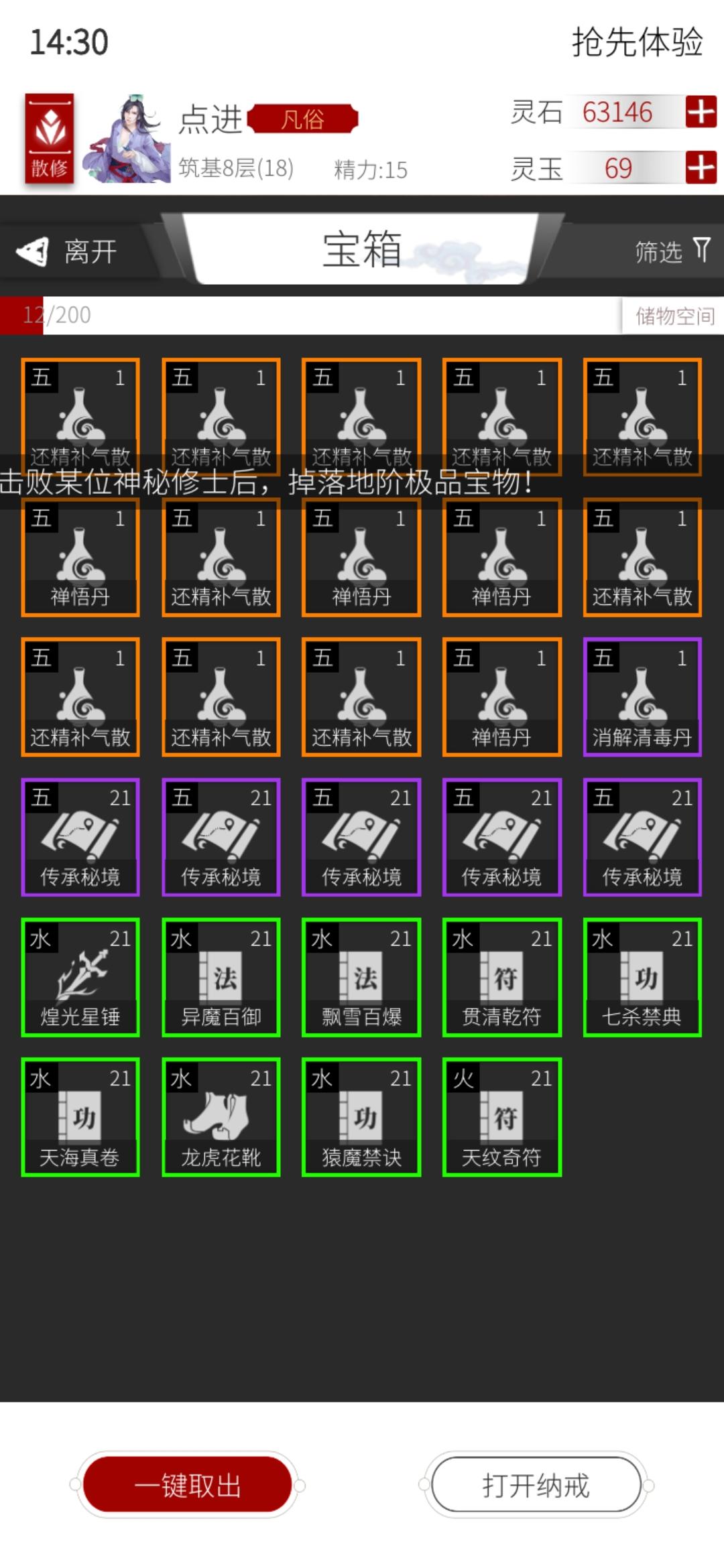
Task: Select the 飘雪百爆 spell book
Action: [x=361, y=977]
